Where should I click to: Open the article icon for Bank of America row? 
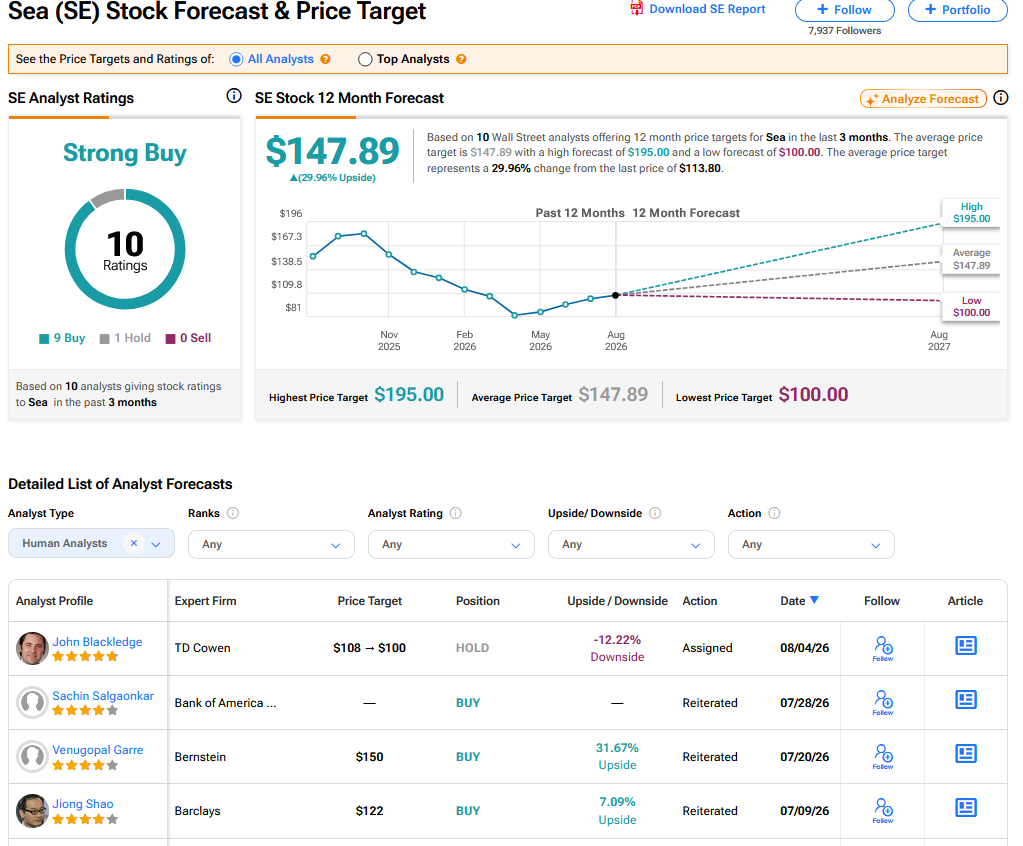coord(966,699)
